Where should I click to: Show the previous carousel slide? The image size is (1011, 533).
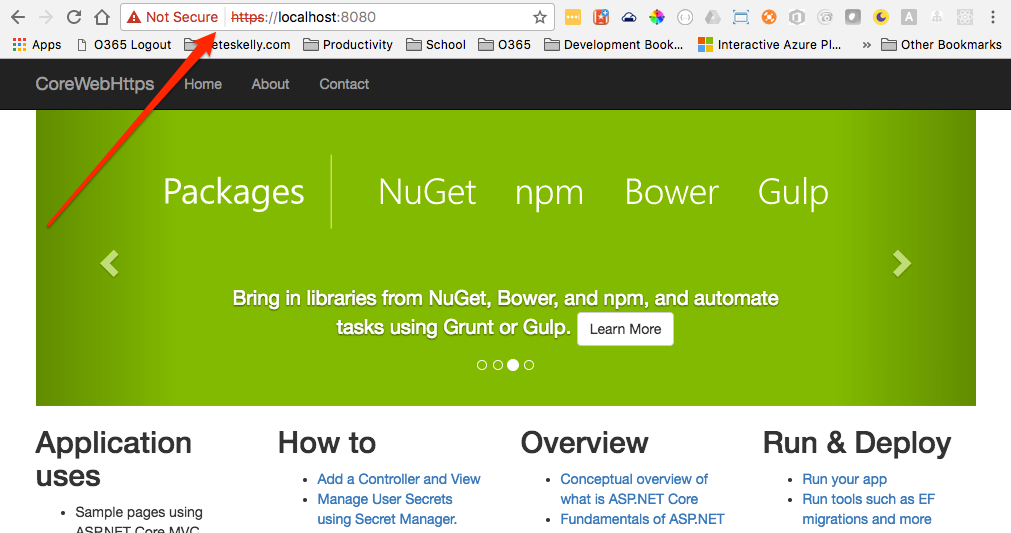(110, 263)
